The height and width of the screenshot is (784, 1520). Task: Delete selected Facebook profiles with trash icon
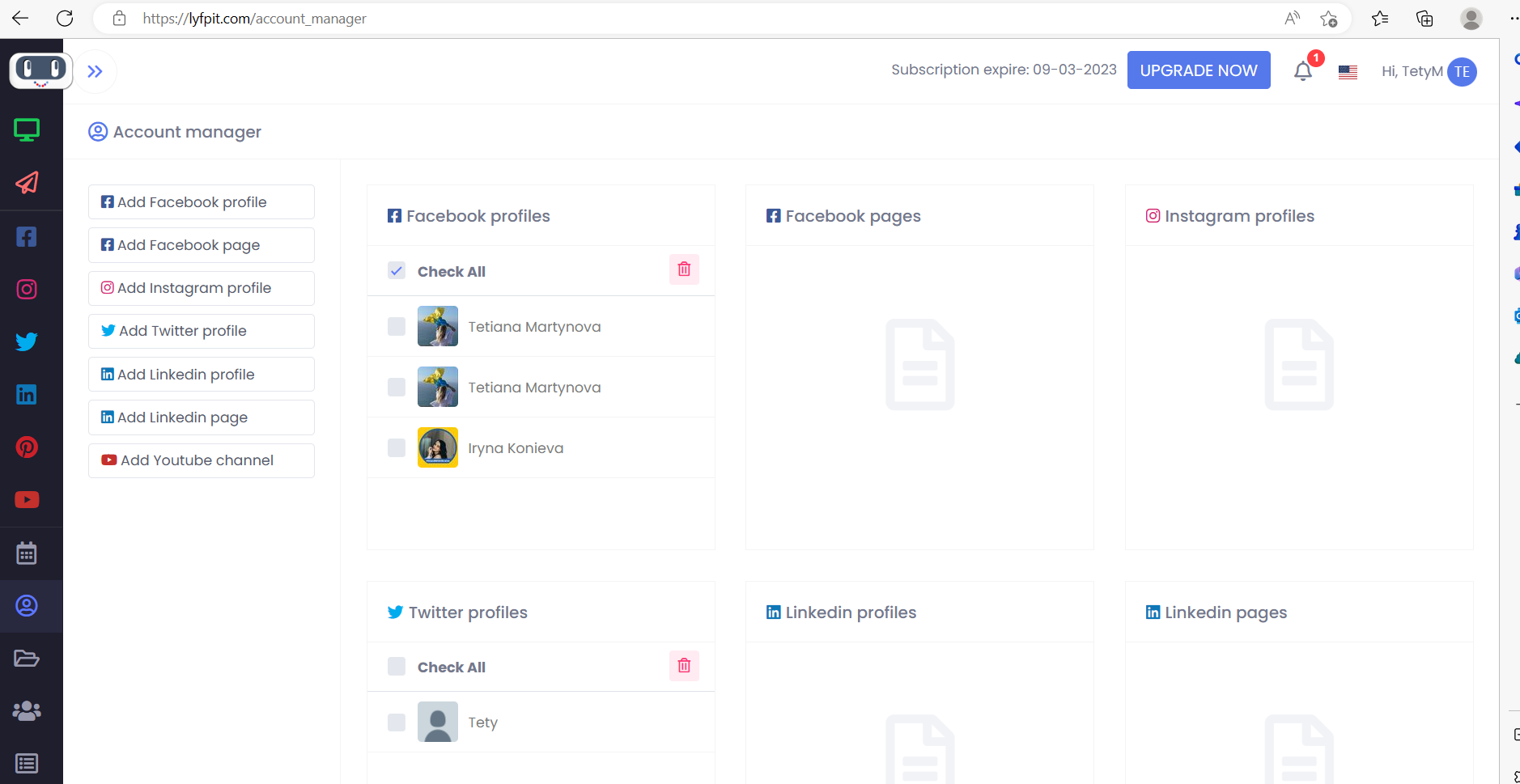click(x=684, y=269)
